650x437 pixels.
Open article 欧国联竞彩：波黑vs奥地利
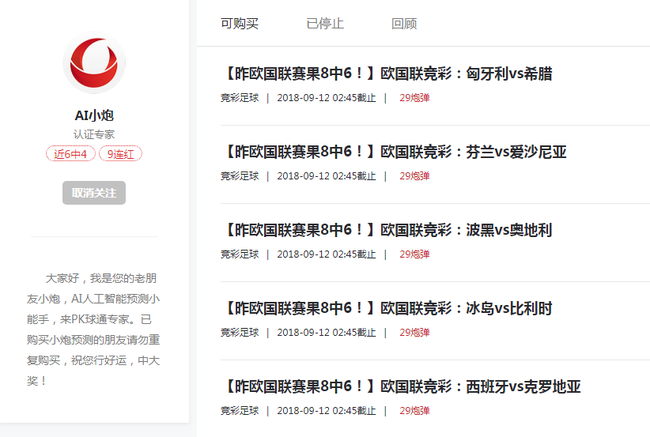point(388,230)
